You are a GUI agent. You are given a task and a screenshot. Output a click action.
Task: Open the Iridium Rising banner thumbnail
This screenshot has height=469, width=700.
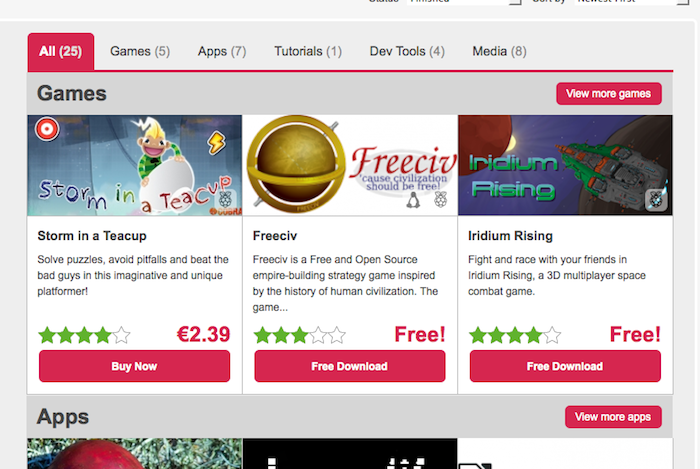[565, 165]
